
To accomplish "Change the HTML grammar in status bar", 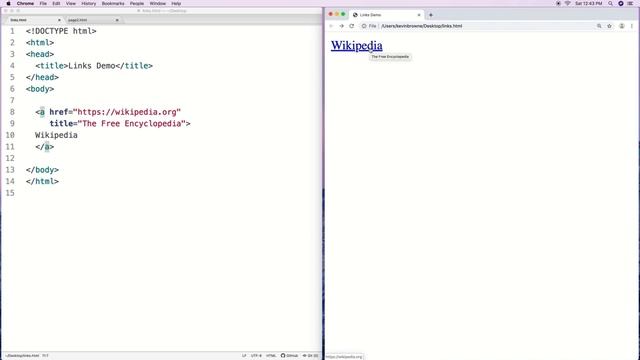I will click(x=271, y=356).
